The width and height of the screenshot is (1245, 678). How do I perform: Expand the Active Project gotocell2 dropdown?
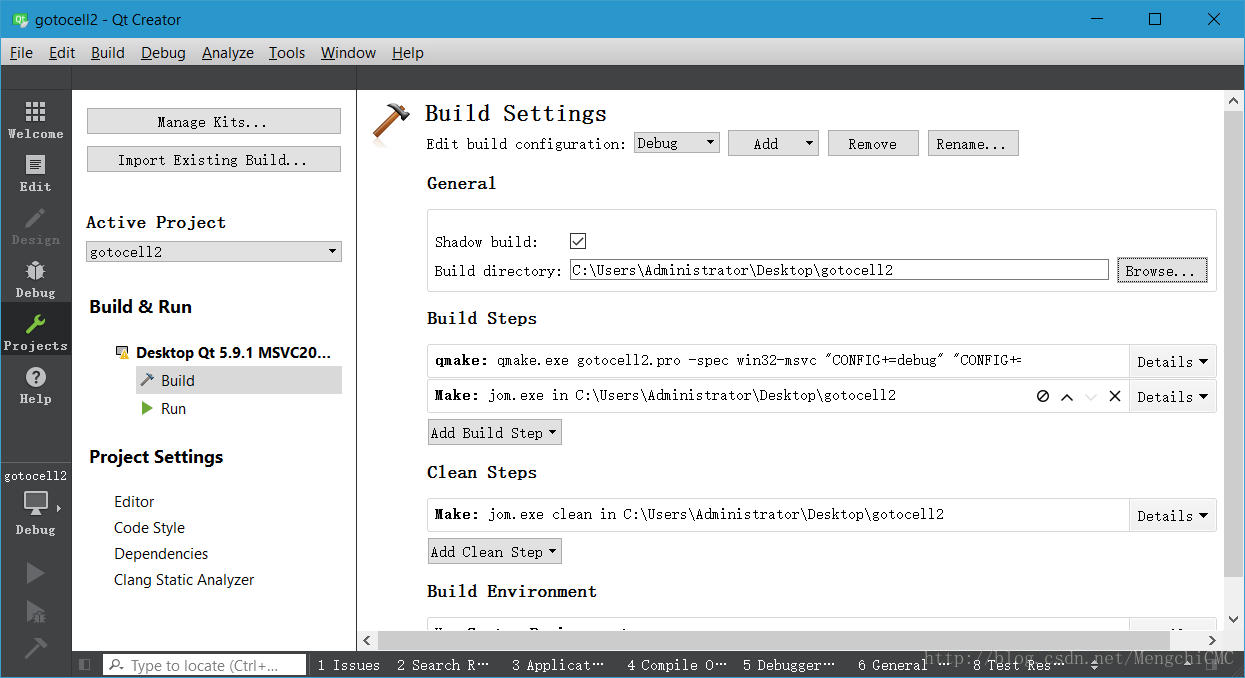(x=214, y=252)
